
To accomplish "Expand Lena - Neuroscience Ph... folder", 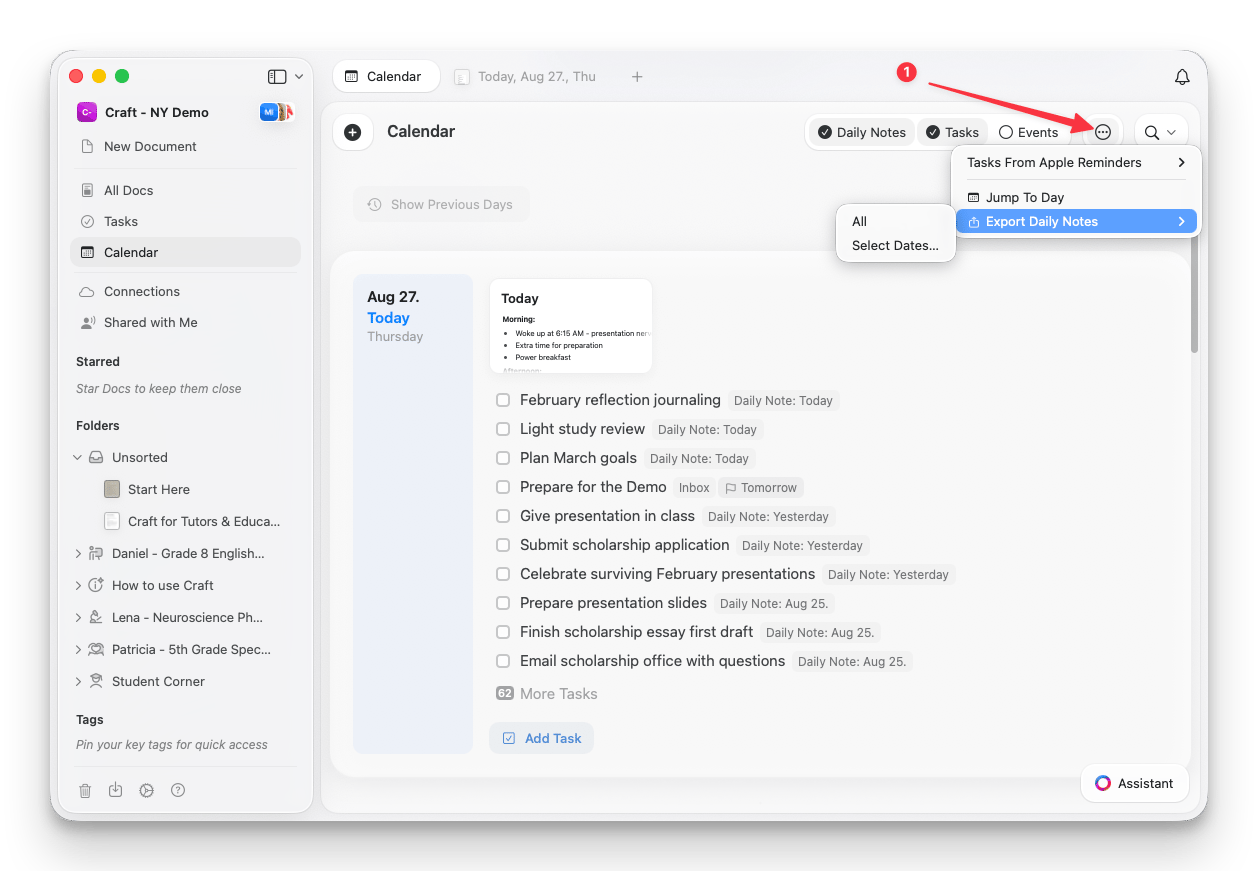I will click(78, 617).
